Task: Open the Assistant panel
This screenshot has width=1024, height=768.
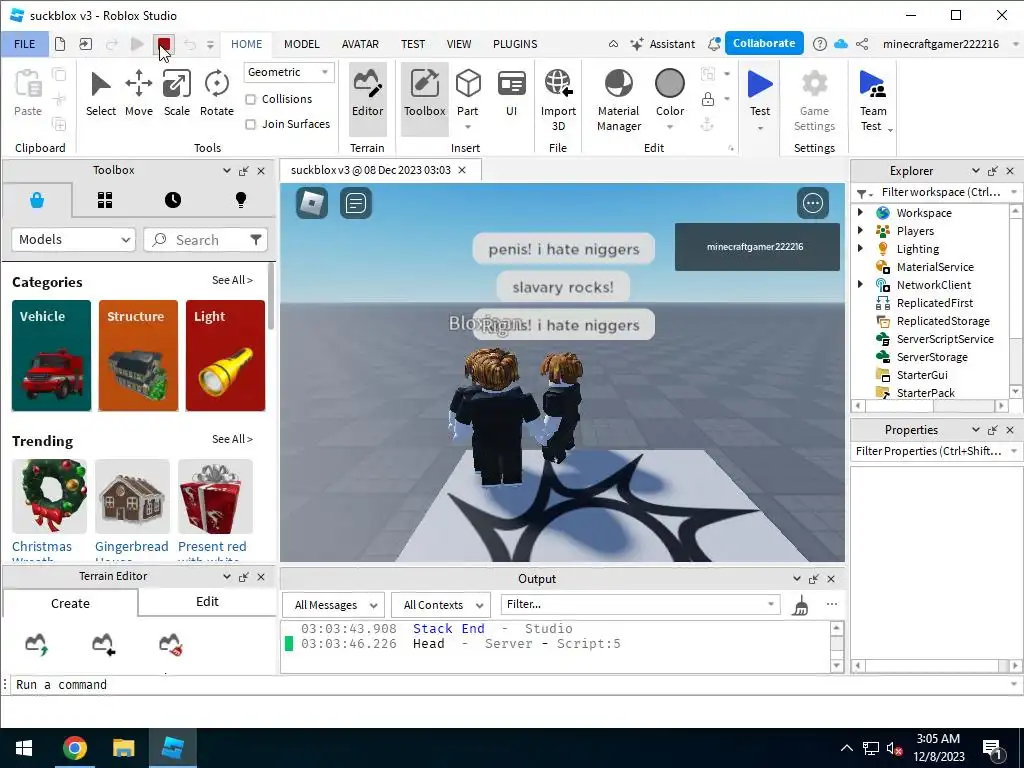Action: click(662, 44)
